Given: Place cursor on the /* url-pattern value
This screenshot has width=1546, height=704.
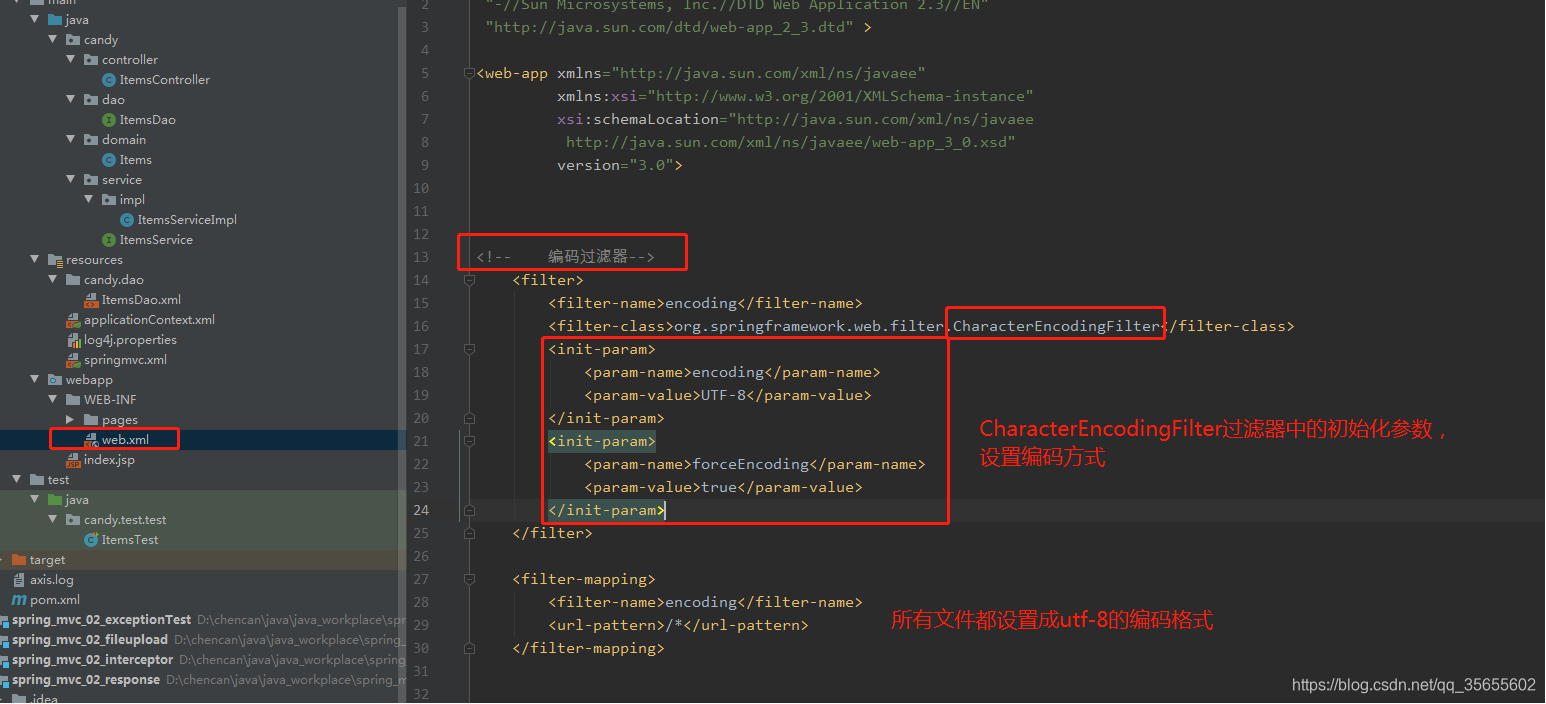Looking at the screenshot, I should pyautogui.click(x=674, y=625).
